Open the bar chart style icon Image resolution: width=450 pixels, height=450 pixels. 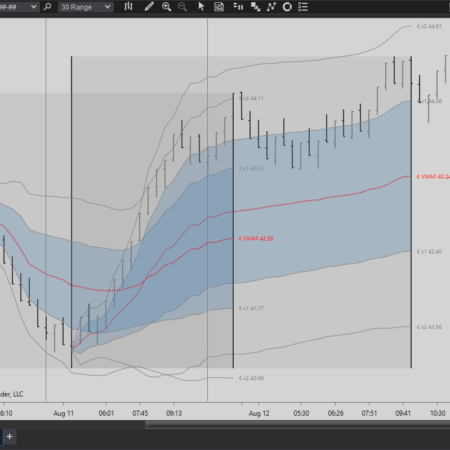coord(128,7)
